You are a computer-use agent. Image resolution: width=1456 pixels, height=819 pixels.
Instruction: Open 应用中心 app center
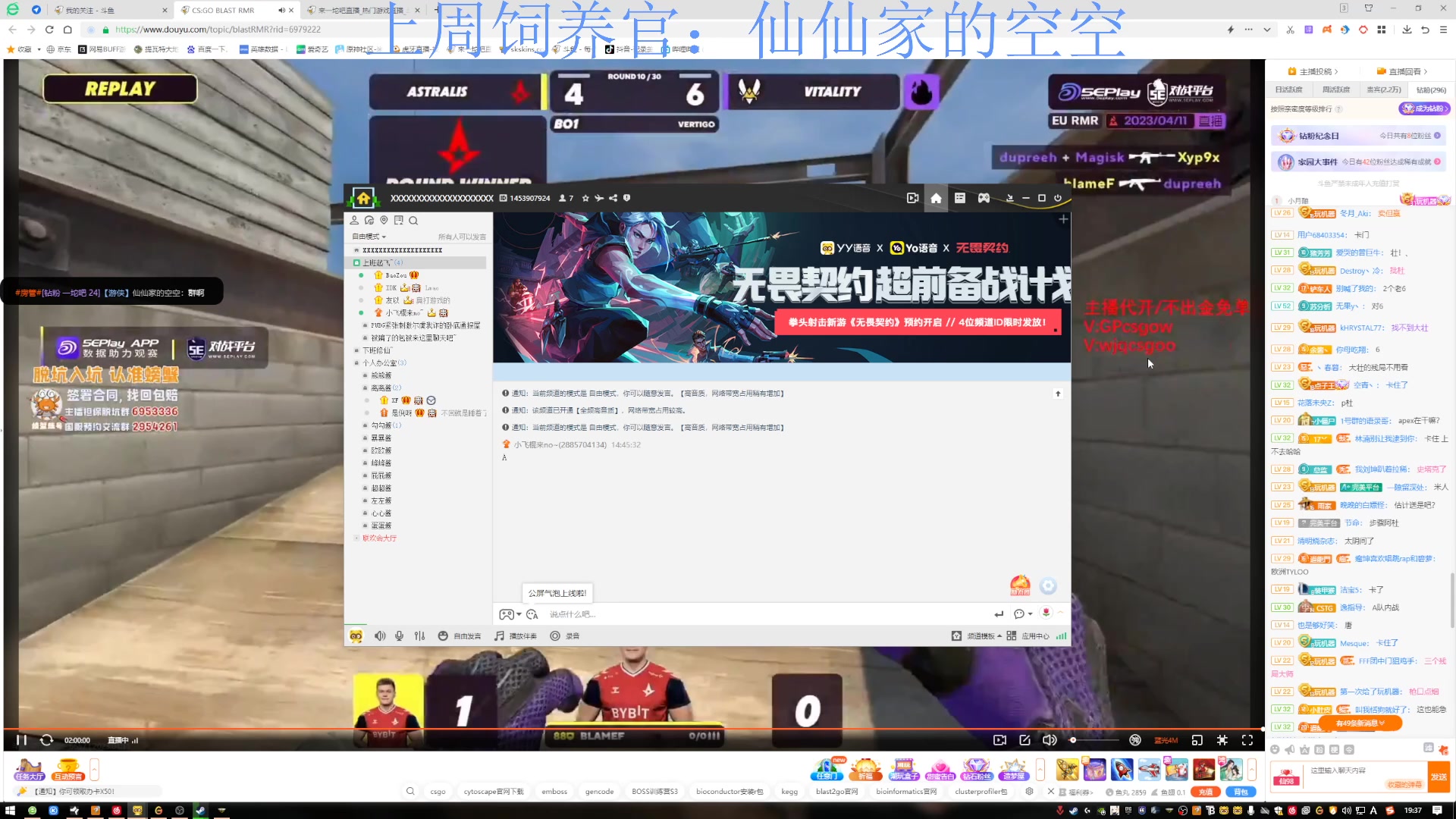pyautogui.click(x=1028, y=635)
